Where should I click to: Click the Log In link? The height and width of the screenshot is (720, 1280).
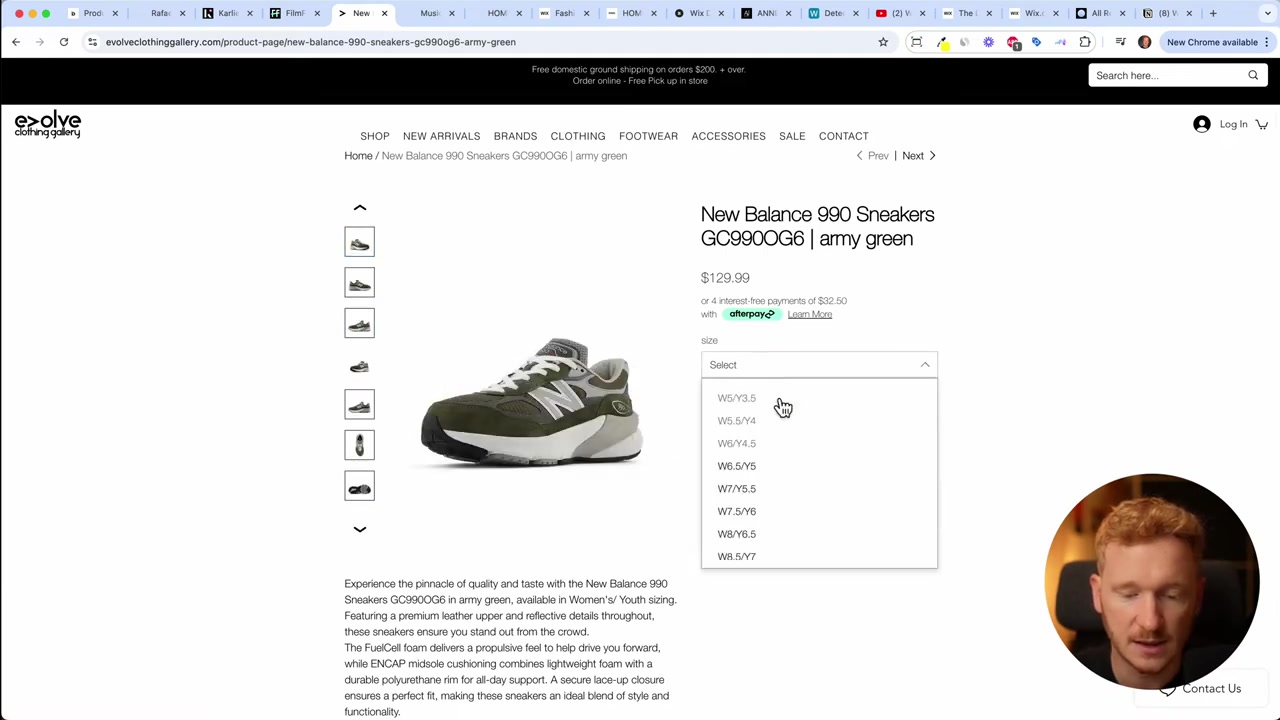click(x=1233, y=124)
